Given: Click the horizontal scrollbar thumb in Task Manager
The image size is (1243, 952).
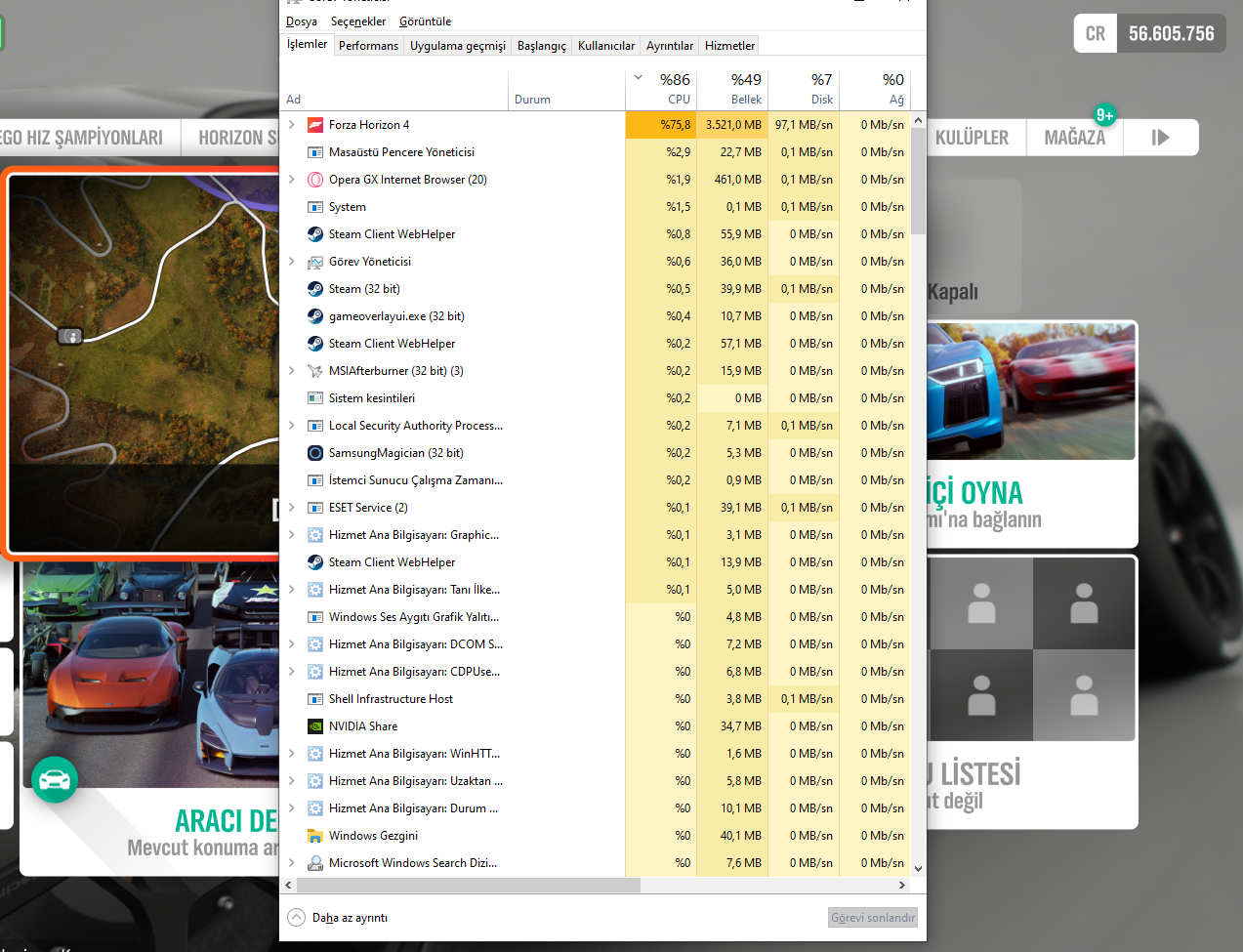Looking at the screenshot, I should 469,885.
